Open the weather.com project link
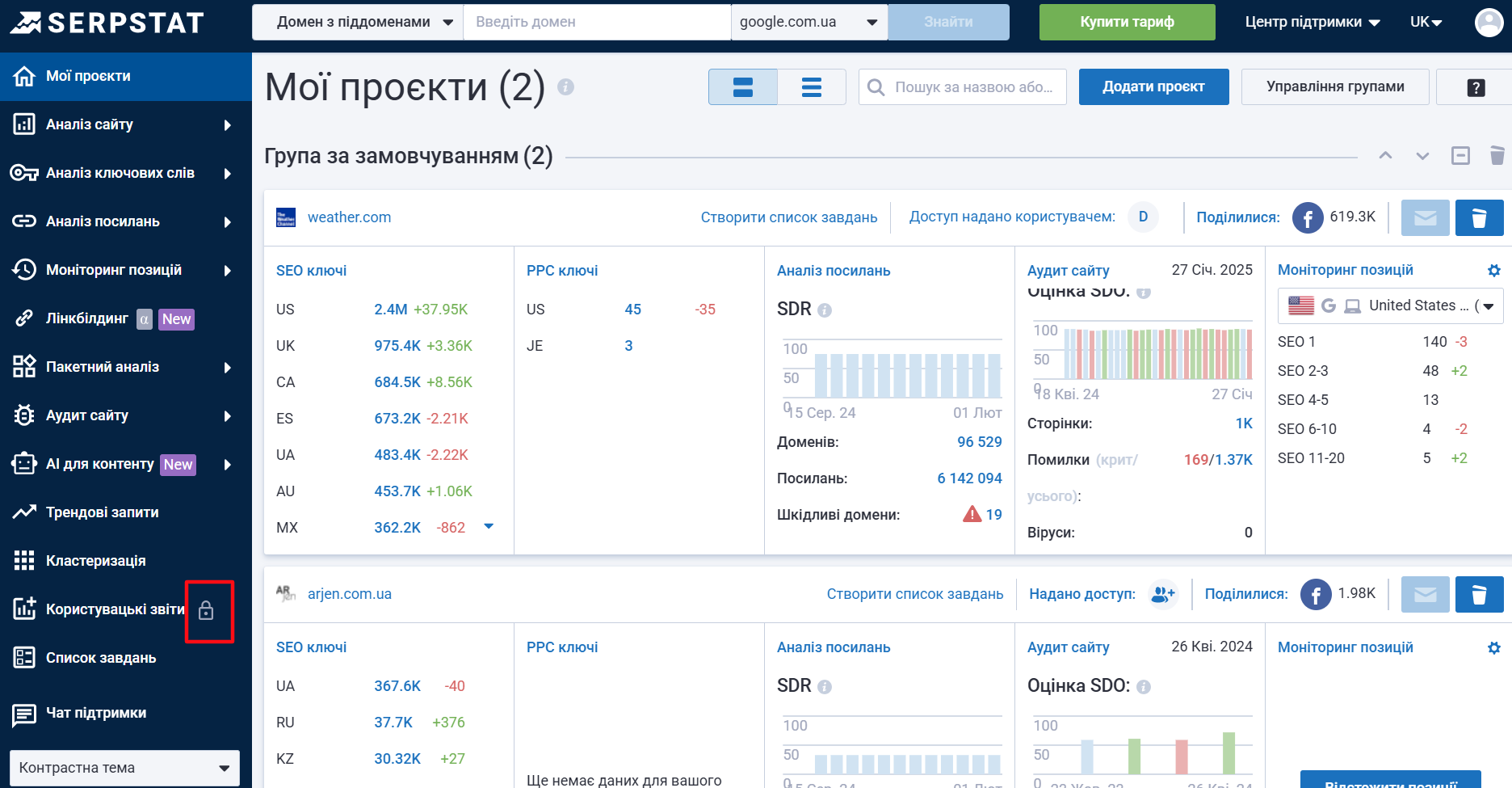The height and width of the screenshot is (788, 1512). tap(349, 217)
